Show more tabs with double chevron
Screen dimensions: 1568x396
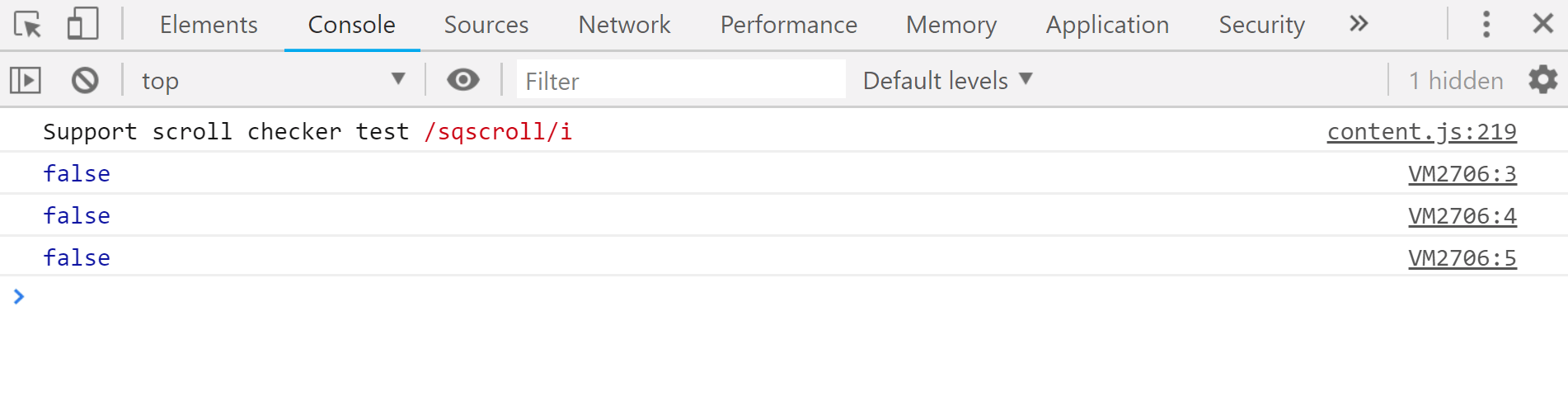1359,24
